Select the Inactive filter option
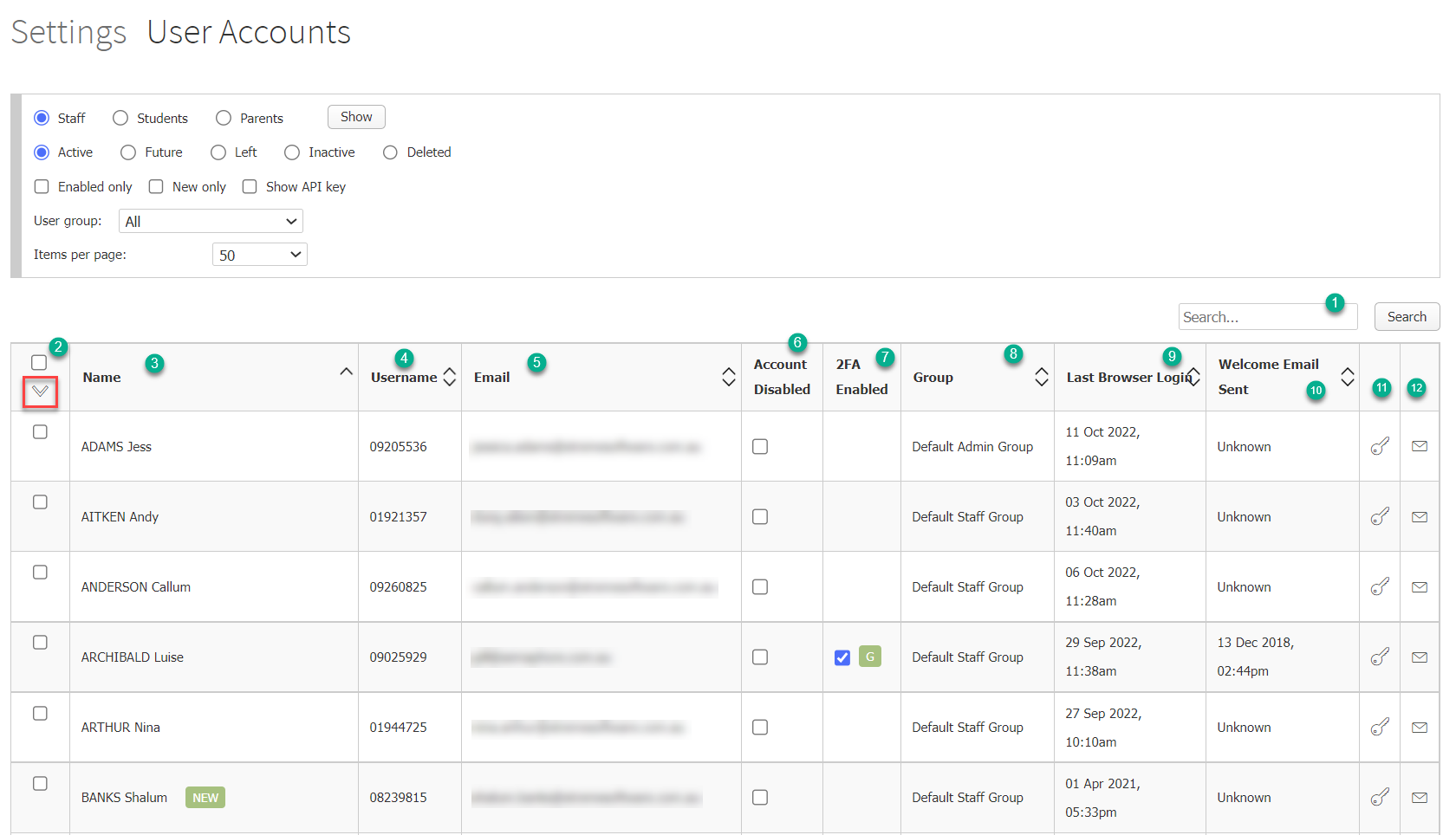The width and height of the screenshot is (1456, 835). (x=292, y=152)
